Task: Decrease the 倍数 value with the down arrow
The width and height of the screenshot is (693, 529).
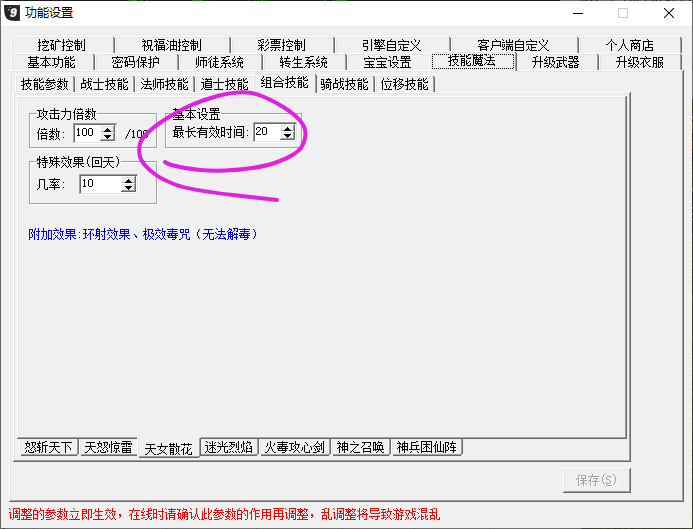Action: coord(108,137)
